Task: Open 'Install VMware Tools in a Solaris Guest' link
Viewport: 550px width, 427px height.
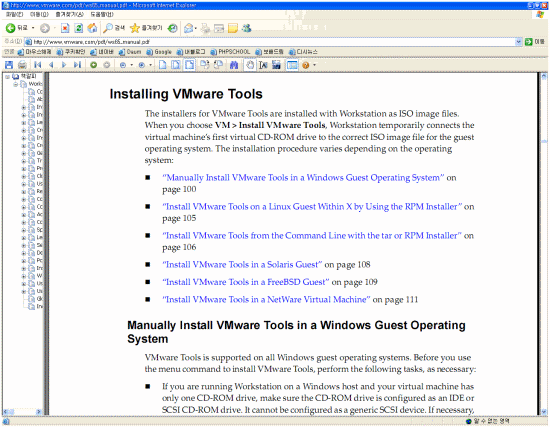Action: 242,265
